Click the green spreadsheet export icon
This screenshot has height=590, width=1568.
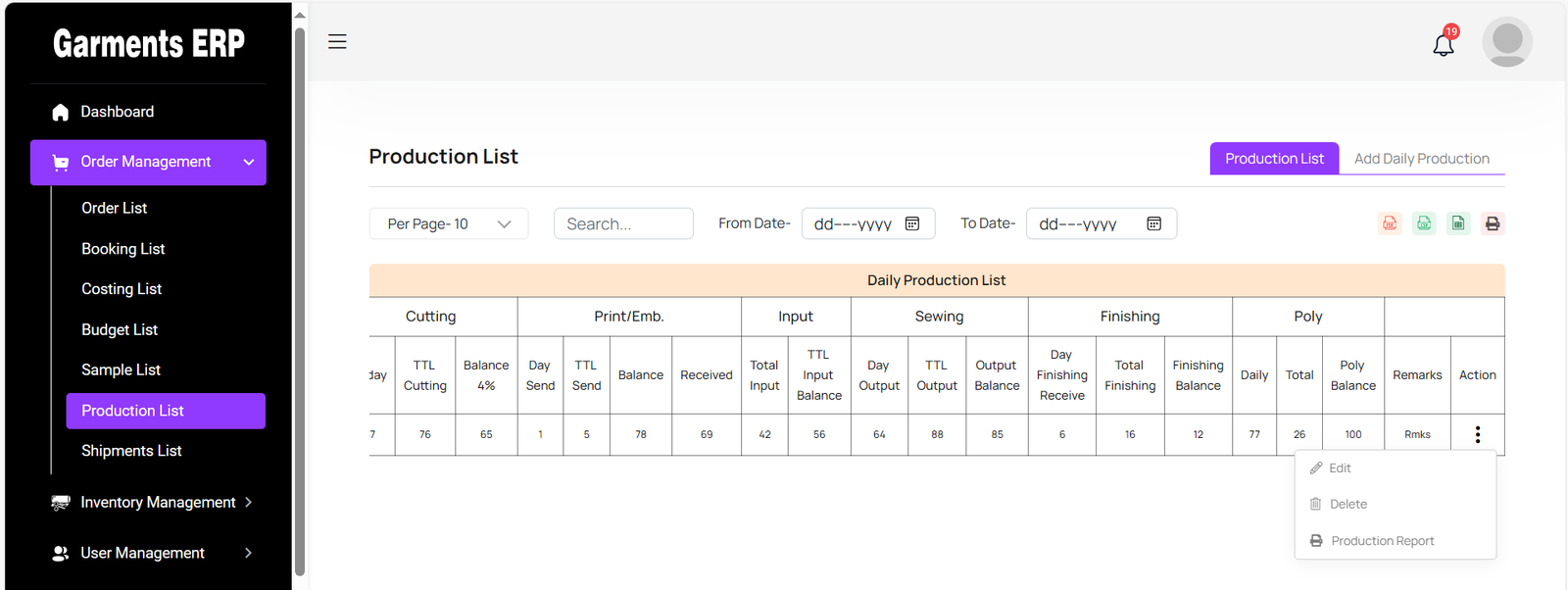pos(1458,223)
